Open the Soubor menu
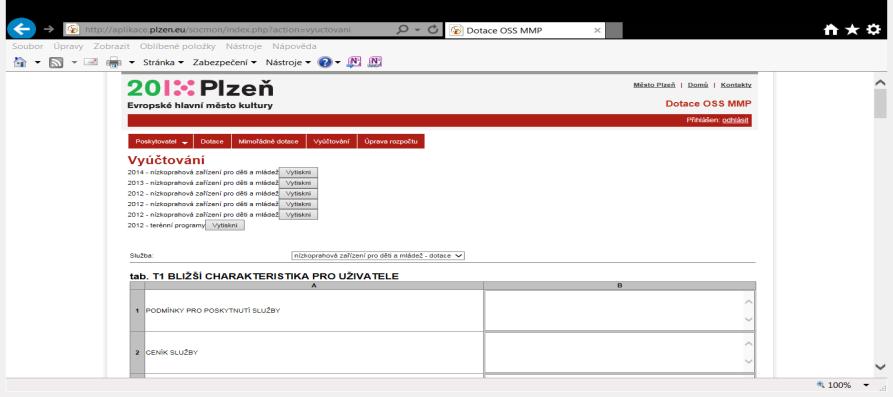Viewport: 893px width, 397px height. (x=27, y=46)
